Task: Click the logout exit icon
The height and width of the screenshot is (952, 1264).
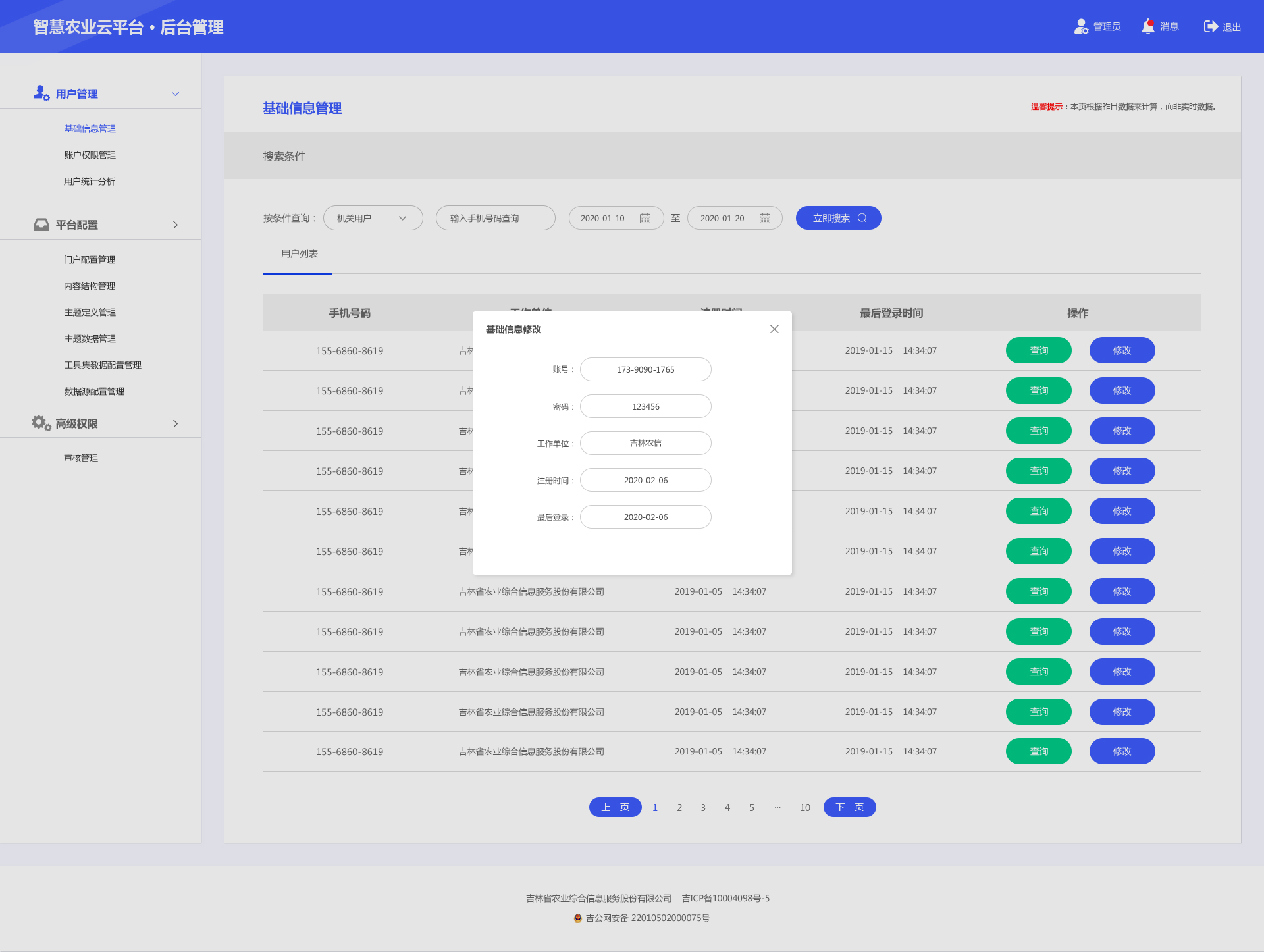Action: pyautogui.click(x=1211, y=26)
